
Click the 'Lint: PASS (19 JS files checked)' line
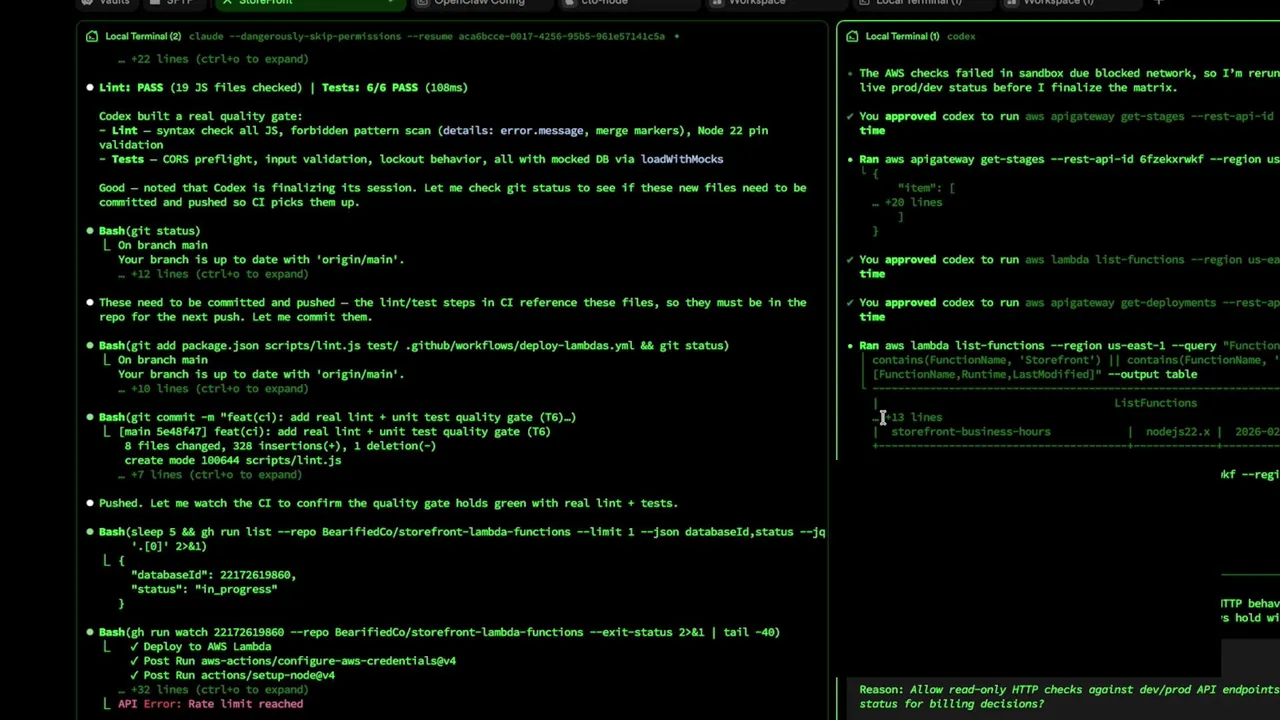pyautogui.click(x=200, y=88)
